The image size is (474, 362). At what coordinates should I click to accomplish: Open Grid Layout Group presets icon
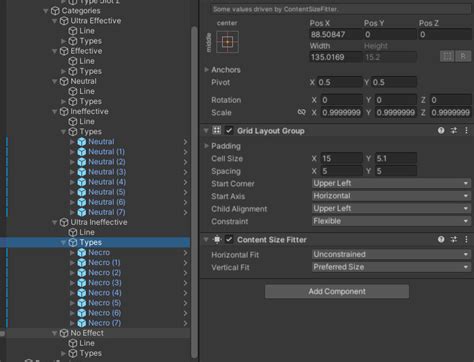[x=454, y=131]
